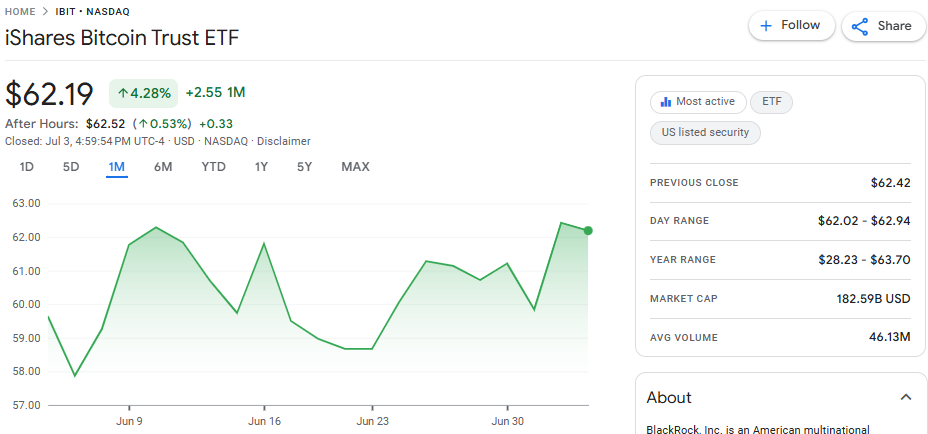Click the share network icon
928x434 pixels.
tap(859, 26)
